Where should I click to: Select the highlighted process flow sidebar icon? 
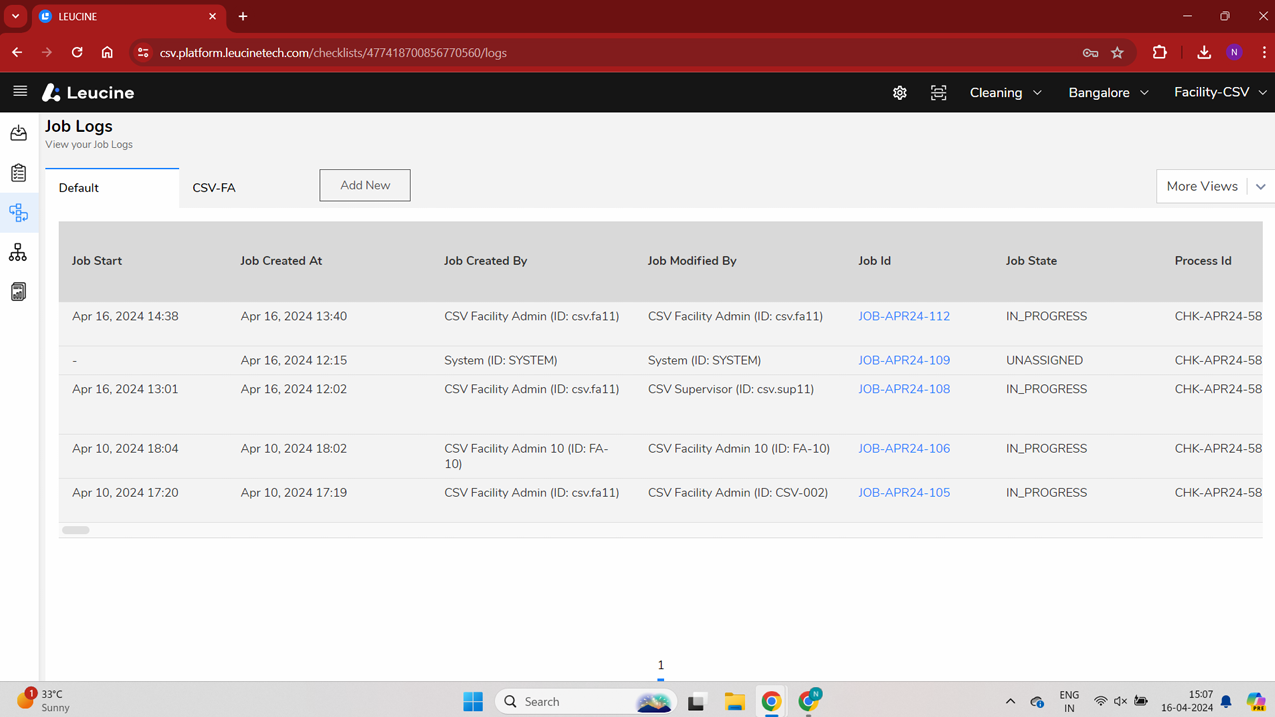(x=18, y=212)
